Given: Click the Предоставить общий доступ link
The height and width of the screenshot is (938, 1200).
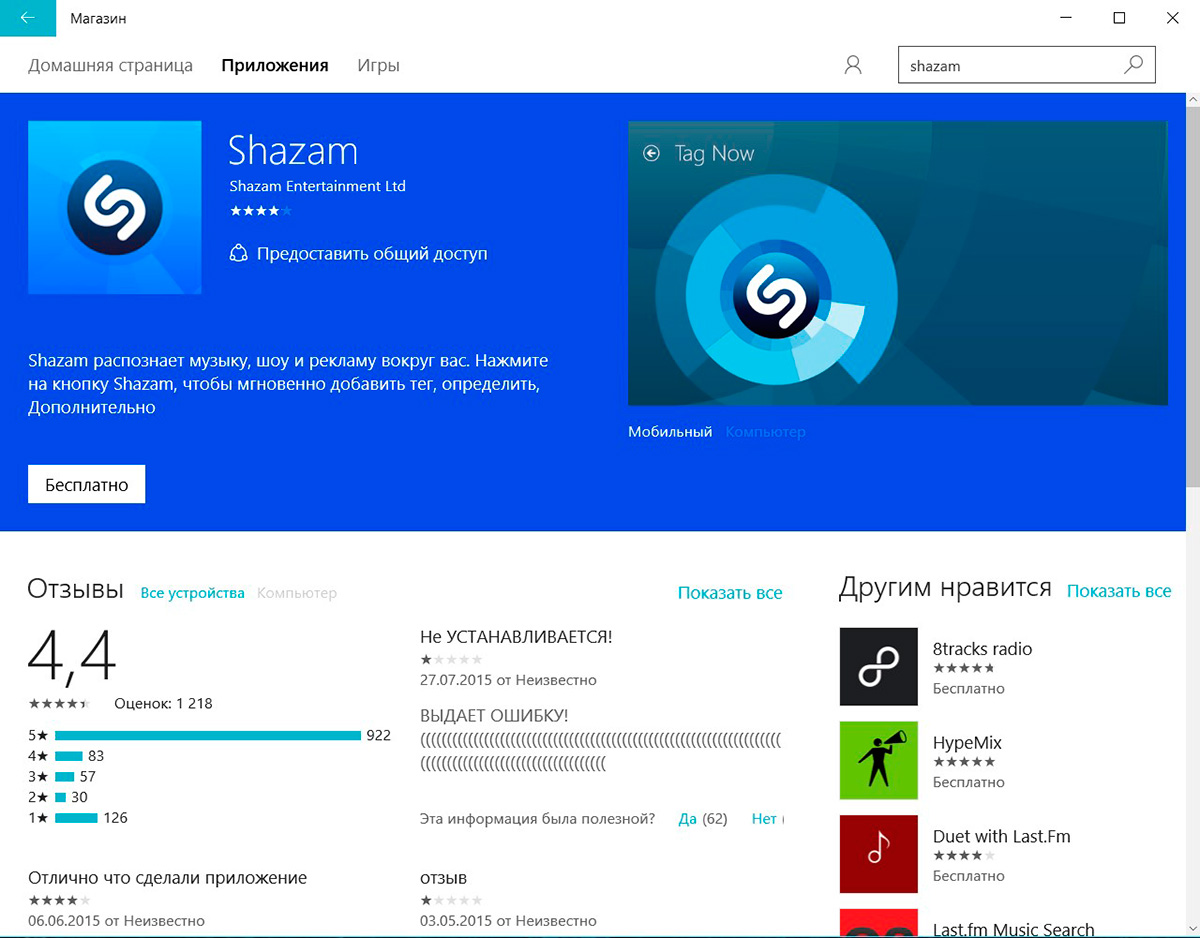Looking at the screenshot, I should click(x=372, y=253).
